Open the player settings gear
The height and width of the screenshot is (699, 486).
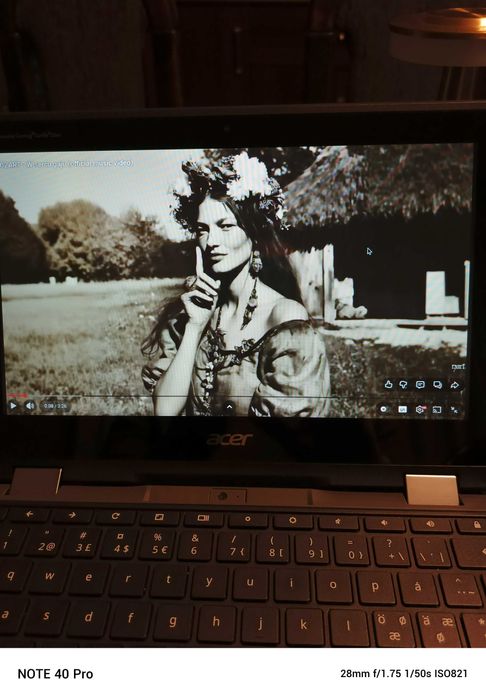tap(420, 409)
